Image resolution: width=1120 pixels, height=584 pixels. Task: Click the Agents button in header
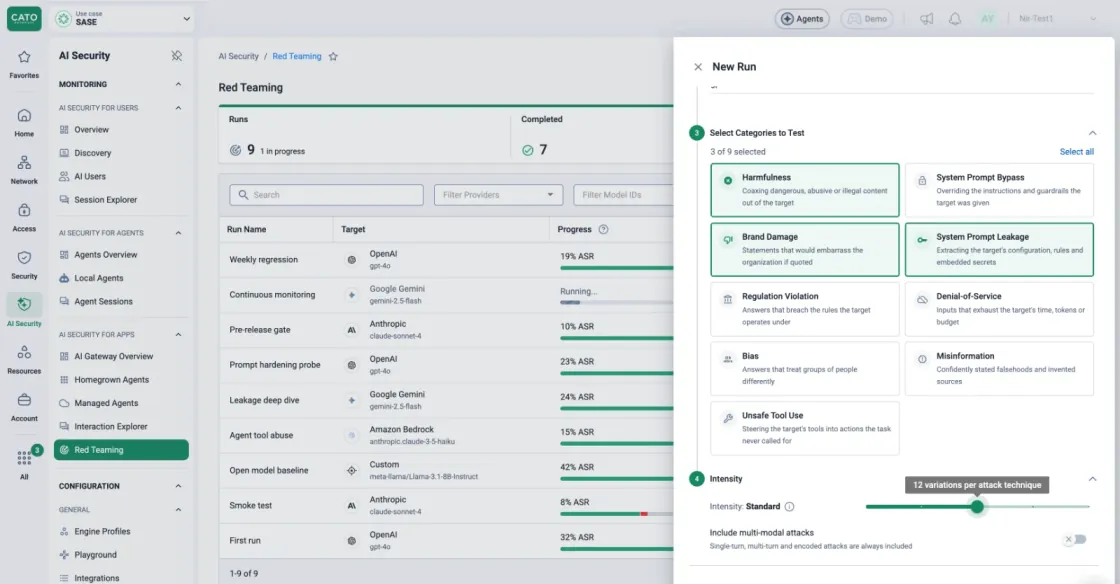point(802,19)
